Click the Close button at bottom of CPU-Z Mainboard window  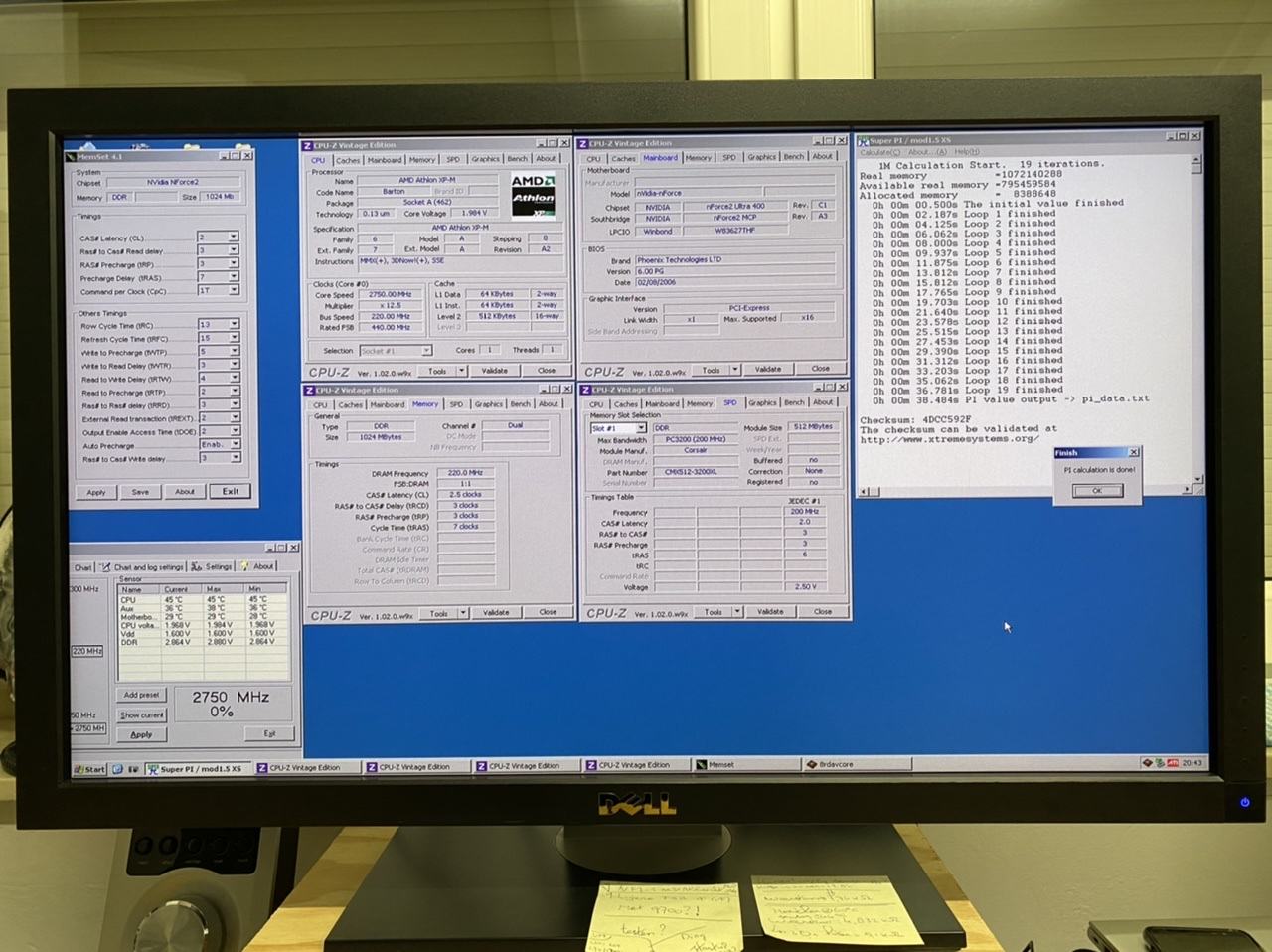(x=820, y=368)
